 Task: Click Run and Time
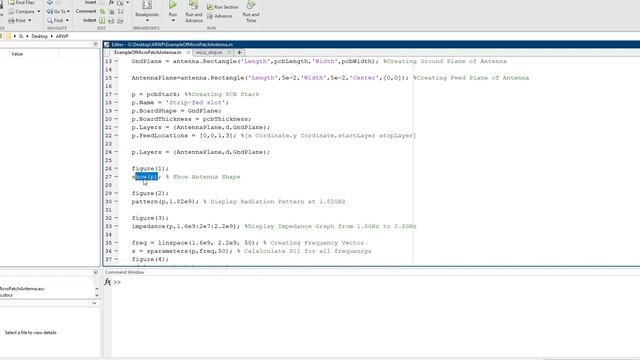(251, 11)
